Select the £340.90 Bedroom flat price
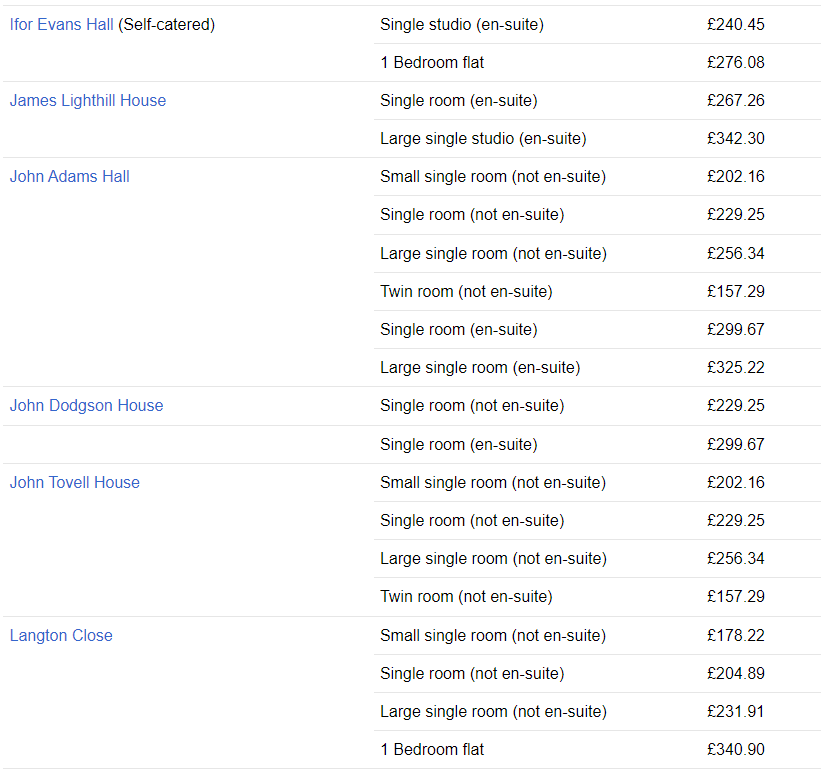 coord(736,749)
